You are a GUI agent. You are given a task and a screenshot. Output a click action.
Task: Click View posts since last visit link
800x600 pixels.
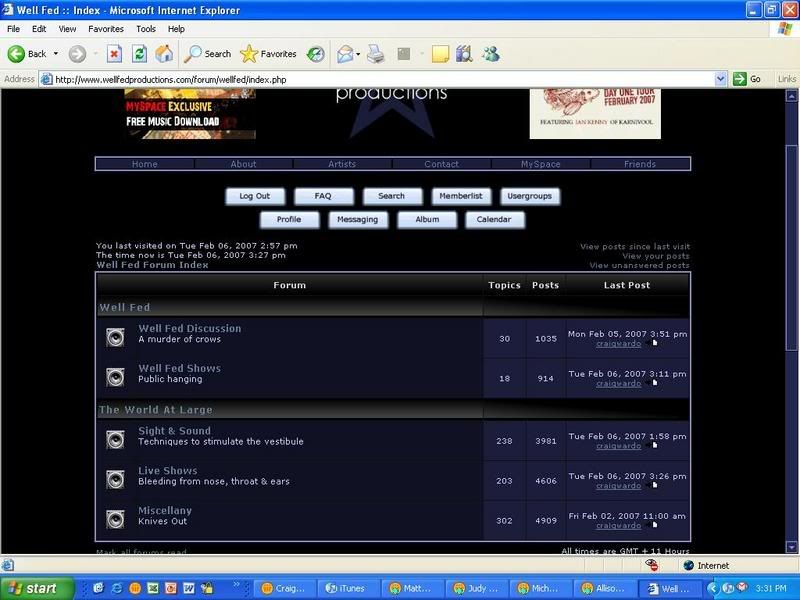point(635,246)
